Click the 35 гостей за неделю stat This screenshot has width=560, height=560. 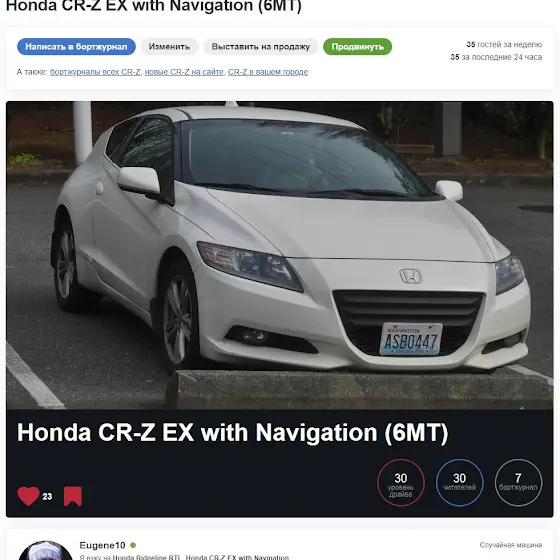(x=504, y=45)
